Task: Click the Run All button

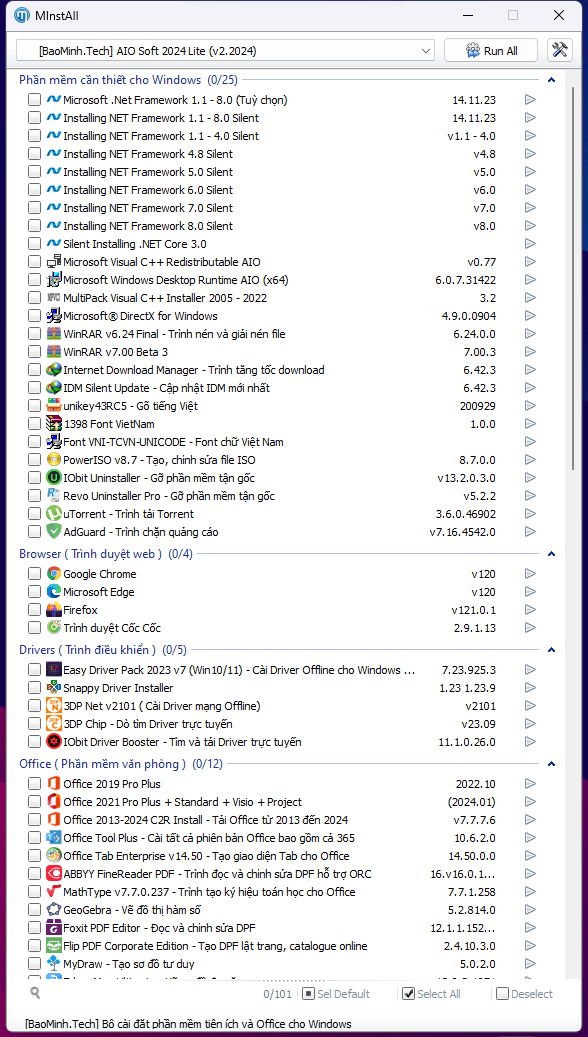Action: coord(492,51)
